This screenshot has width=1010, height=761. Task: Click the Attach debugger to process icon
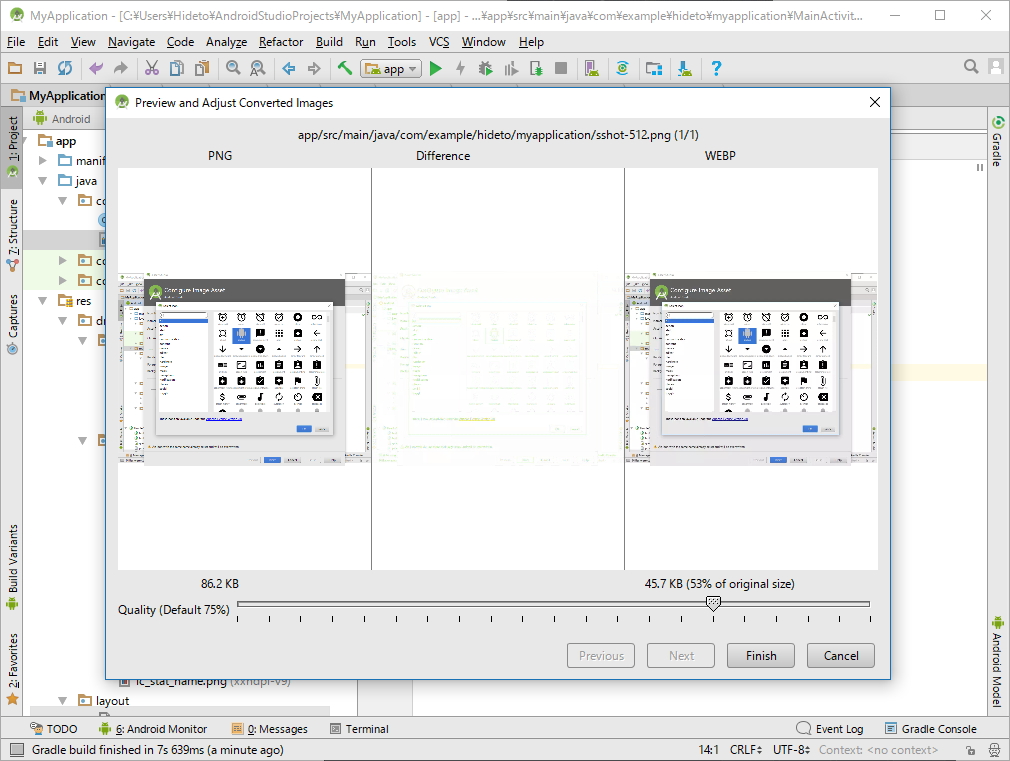pos(536,68)
